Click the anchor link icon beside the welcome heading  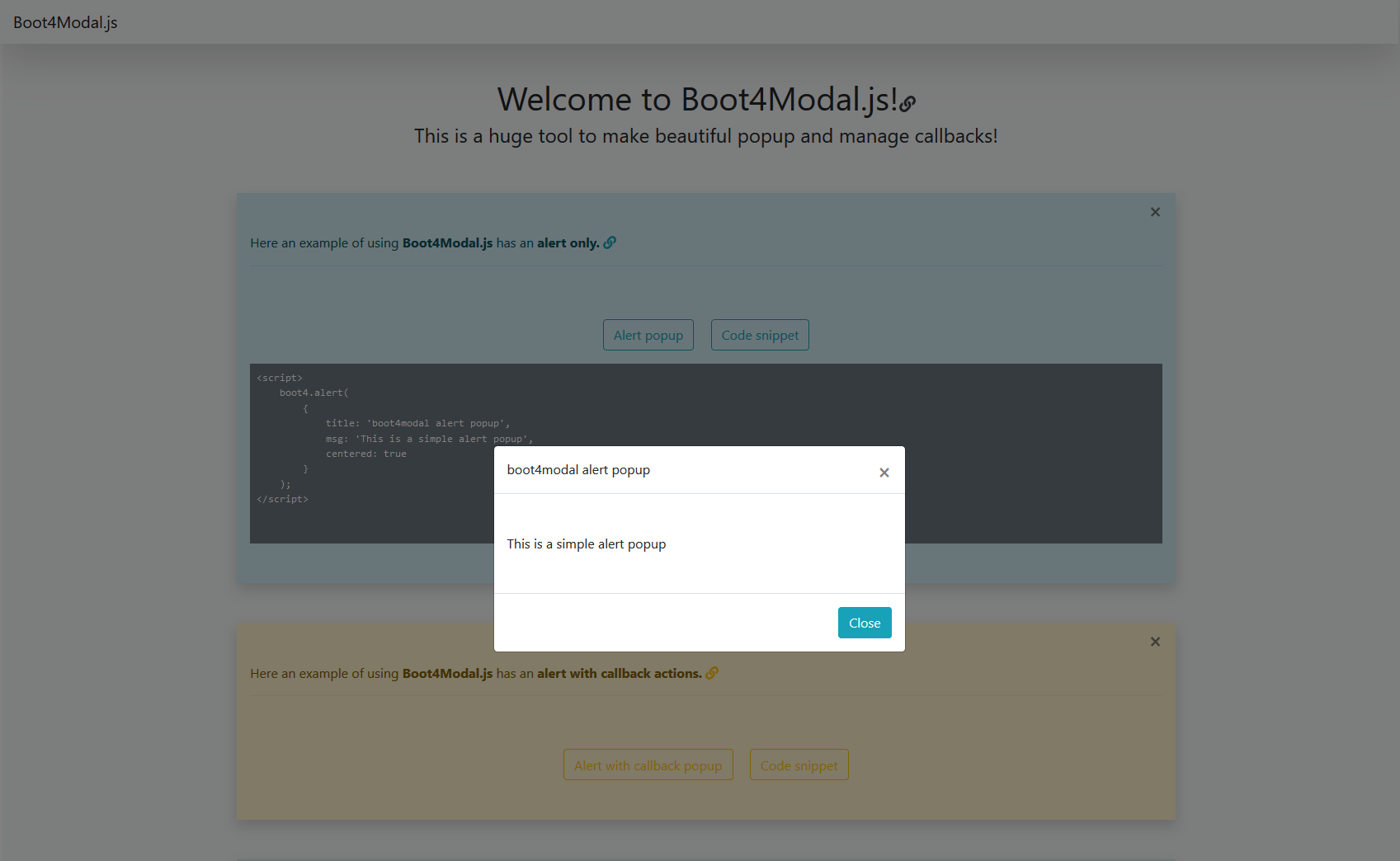click(909, 103)
